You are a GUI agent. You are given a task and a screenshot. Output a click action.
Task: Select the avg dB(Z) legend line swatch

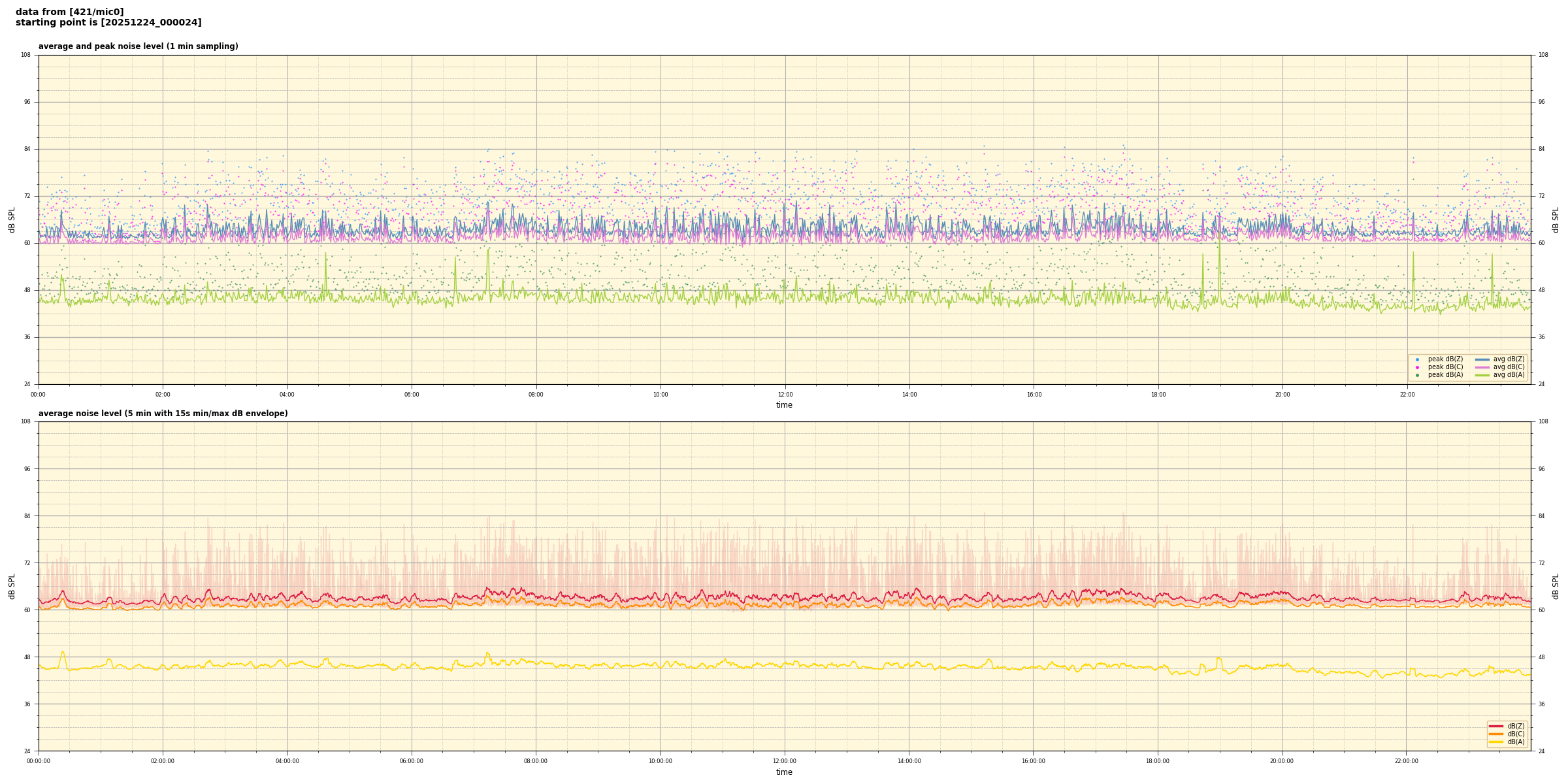coord(1482,359)
